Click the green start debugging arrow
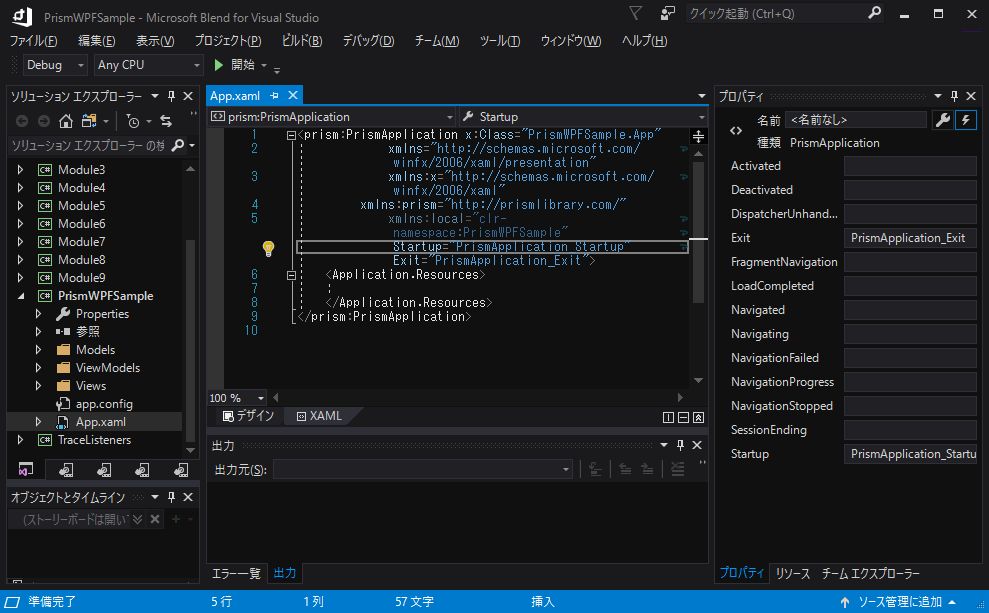This screenshot has width=989, height=613. click(218, 65)
